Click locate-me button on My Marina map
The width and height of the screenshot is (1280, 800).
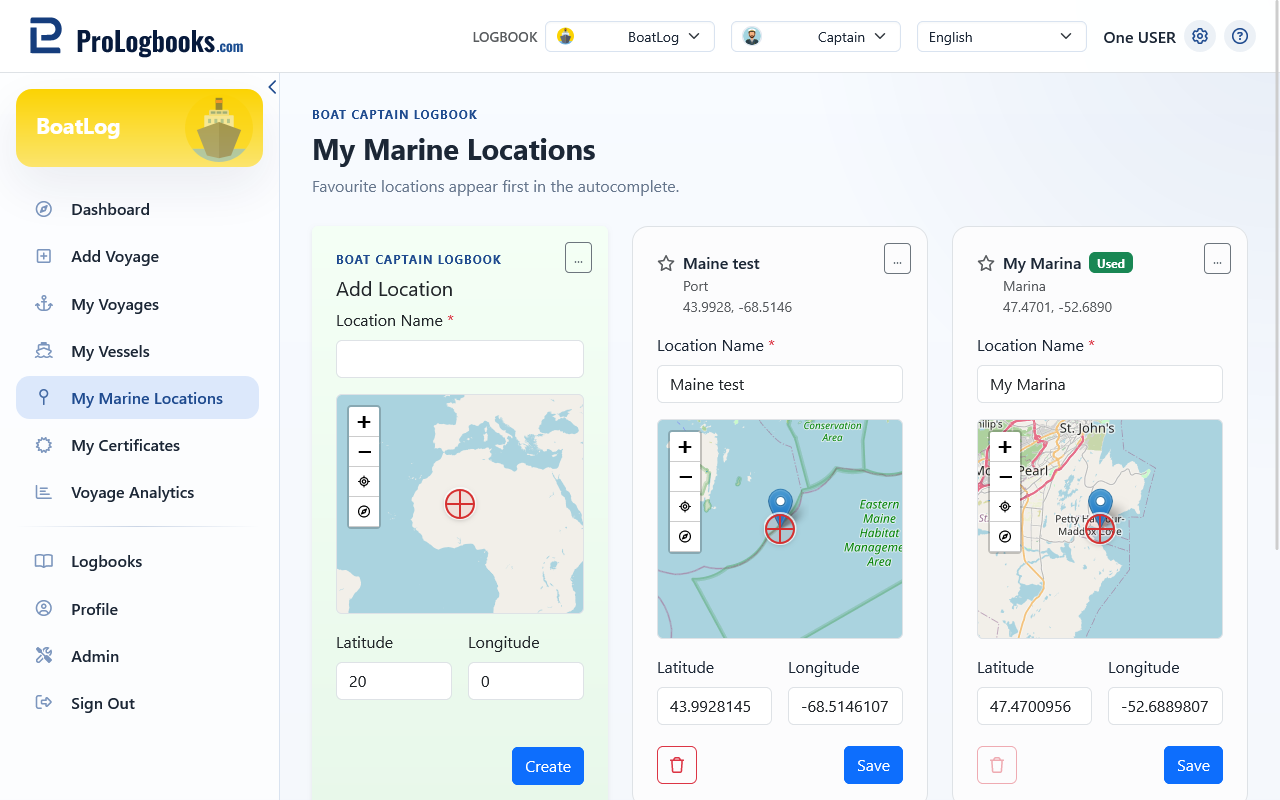click(x=1005, y=506)
